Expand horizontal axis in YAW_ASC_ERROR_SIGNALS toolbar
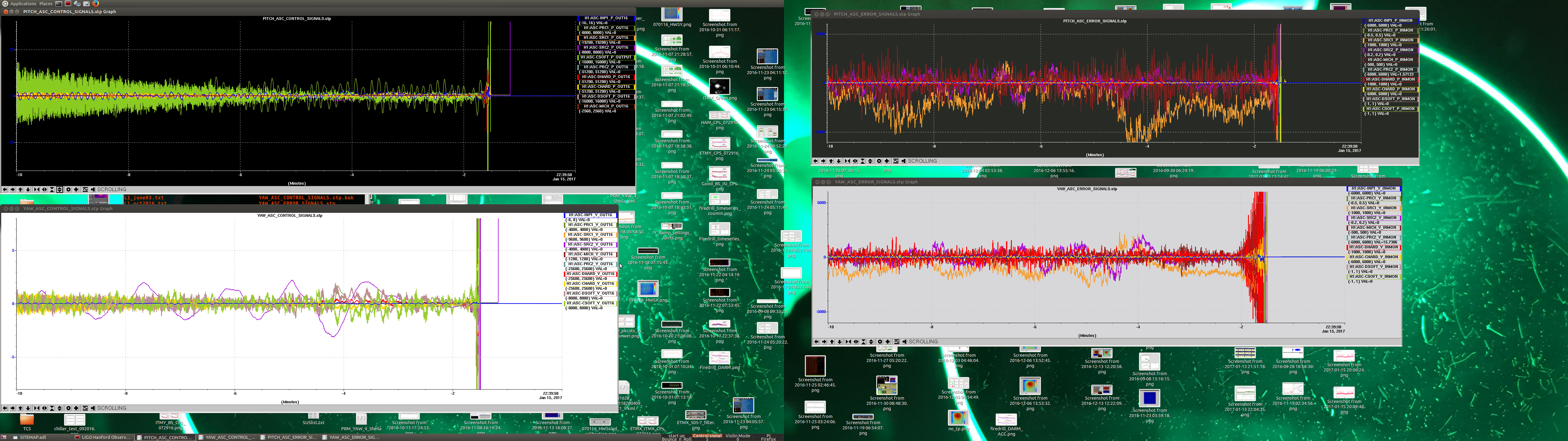1568x441 pixels. coord(857,342)
